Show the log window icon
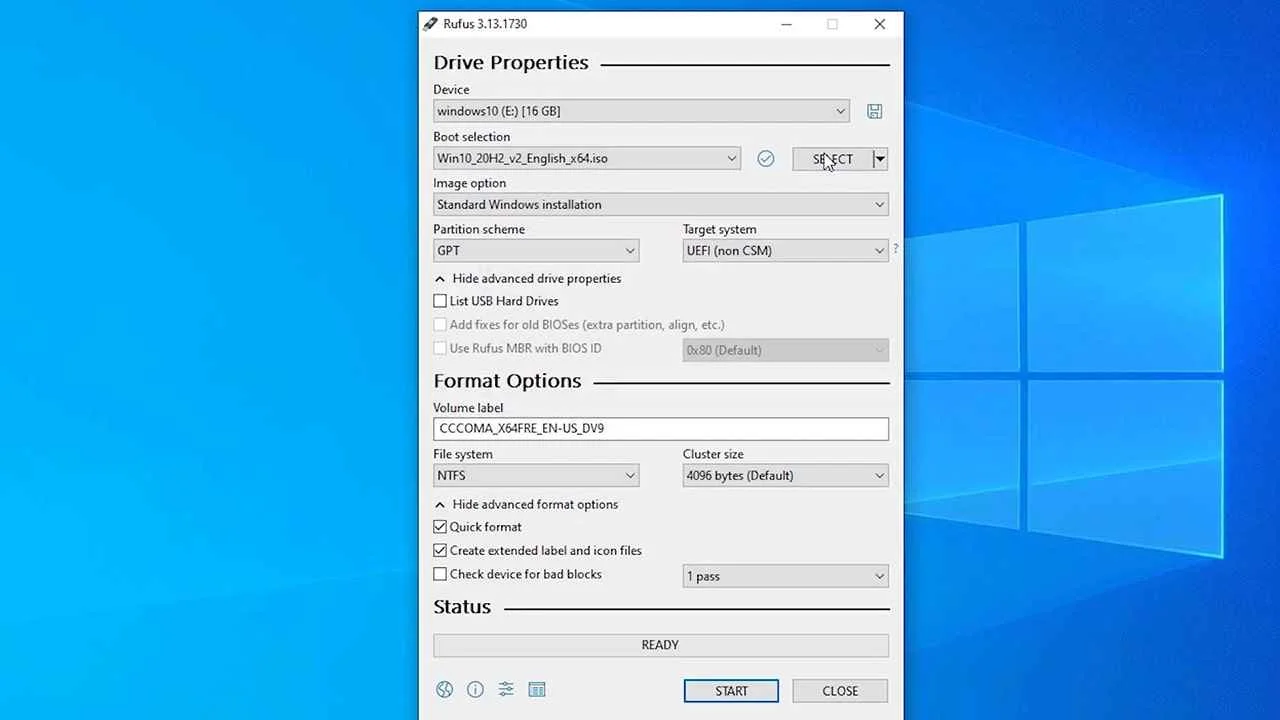Screen dimensions: 1280x720 [537, 689]
